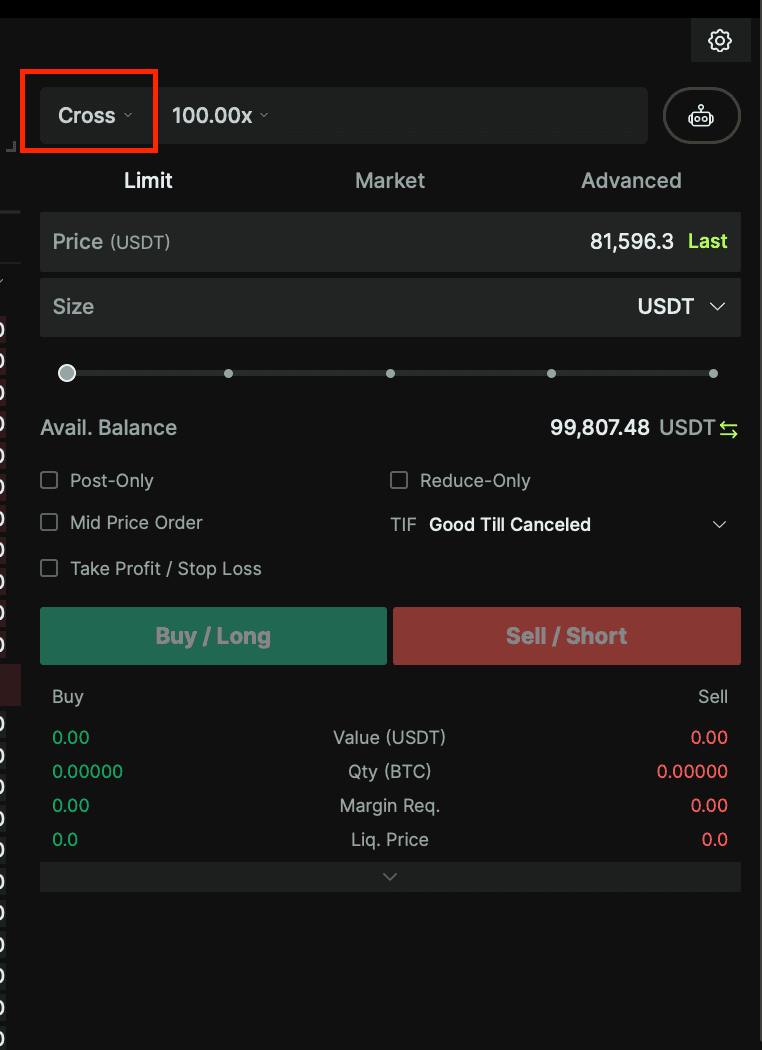
Task: Click the Buy / Long button
Action: coord(213,635)
